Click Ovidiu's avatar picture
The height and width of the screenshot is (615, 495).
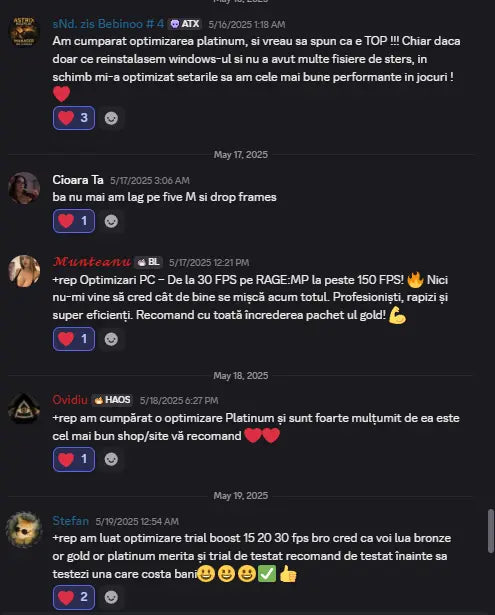[24, 409]
